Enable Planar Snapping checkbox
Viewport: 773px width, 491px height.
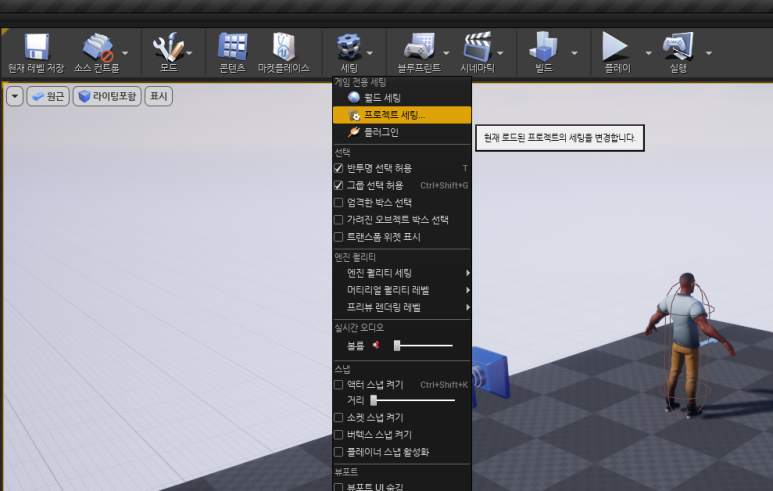tap(339, 452)
